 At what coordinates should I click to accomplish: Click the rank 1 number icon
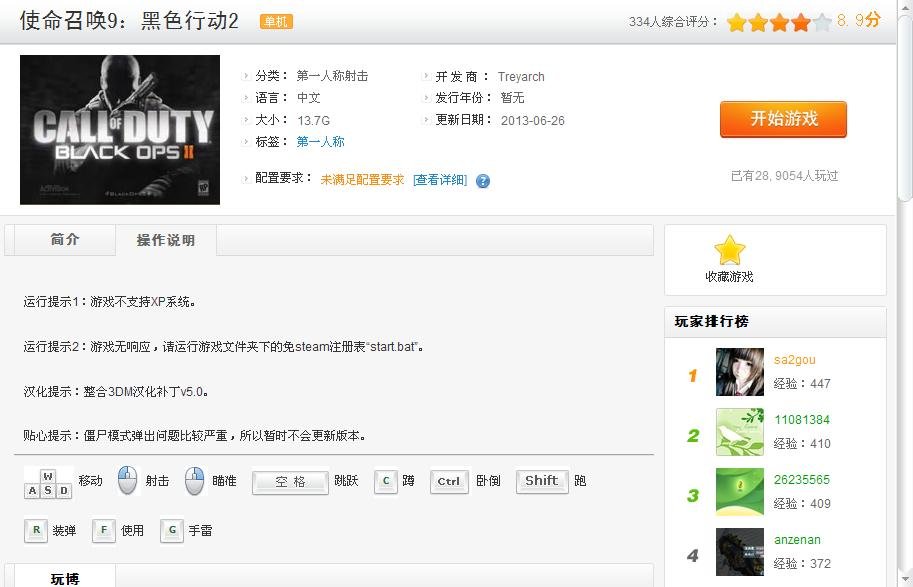click(692, 376)
